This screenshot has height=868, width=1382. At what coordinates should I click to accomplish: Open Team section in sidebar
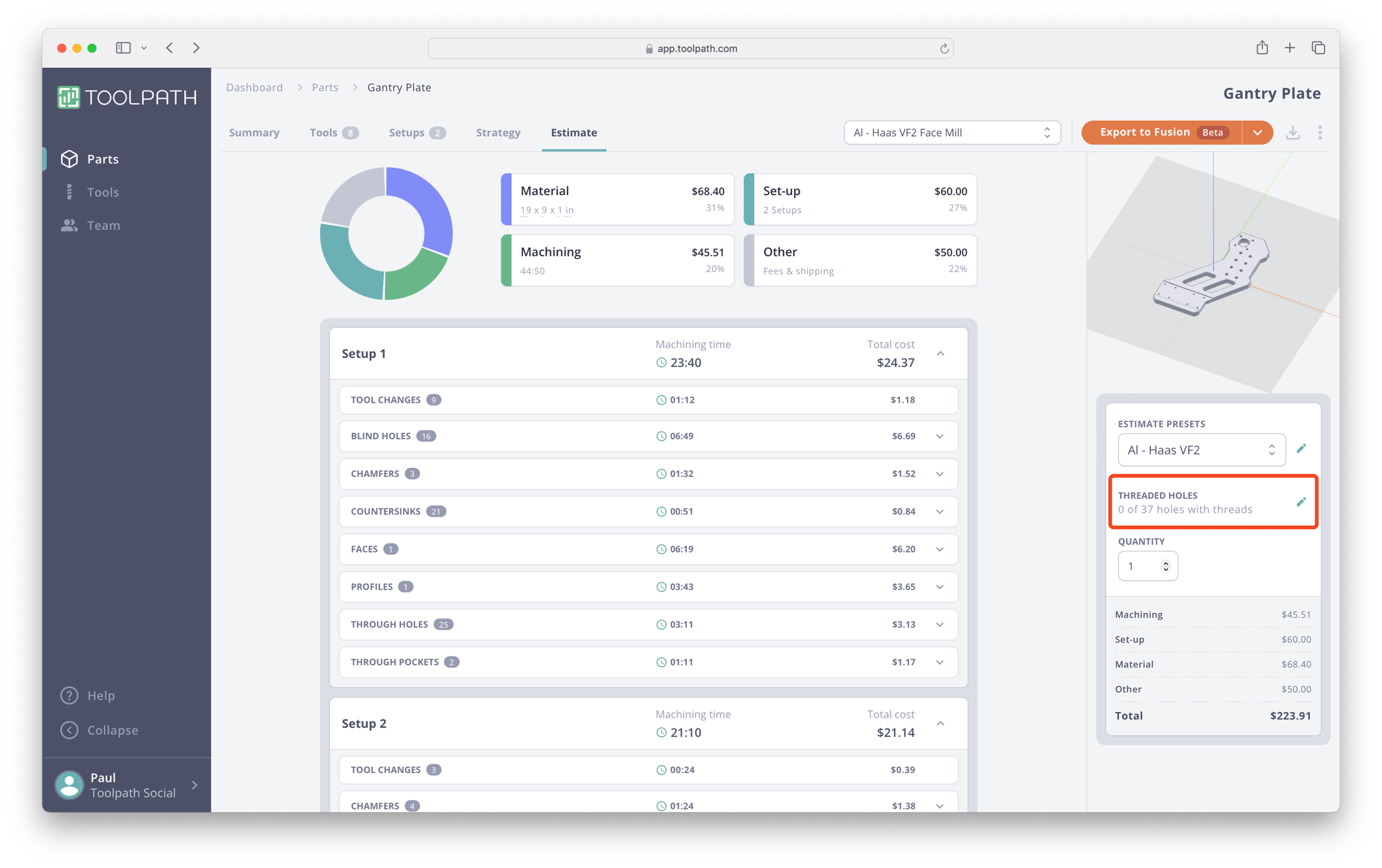pos(102,225)
